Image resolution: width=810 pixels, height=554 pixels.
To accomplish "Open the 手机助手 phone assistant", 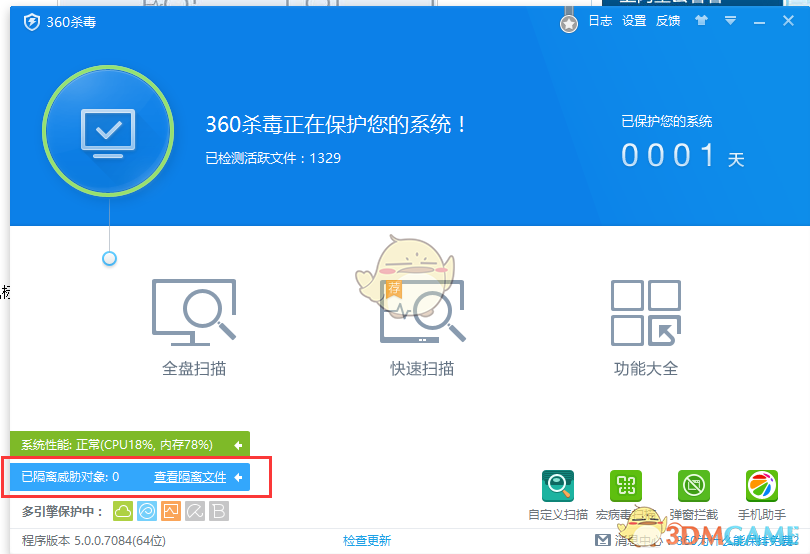I will 762,495.
